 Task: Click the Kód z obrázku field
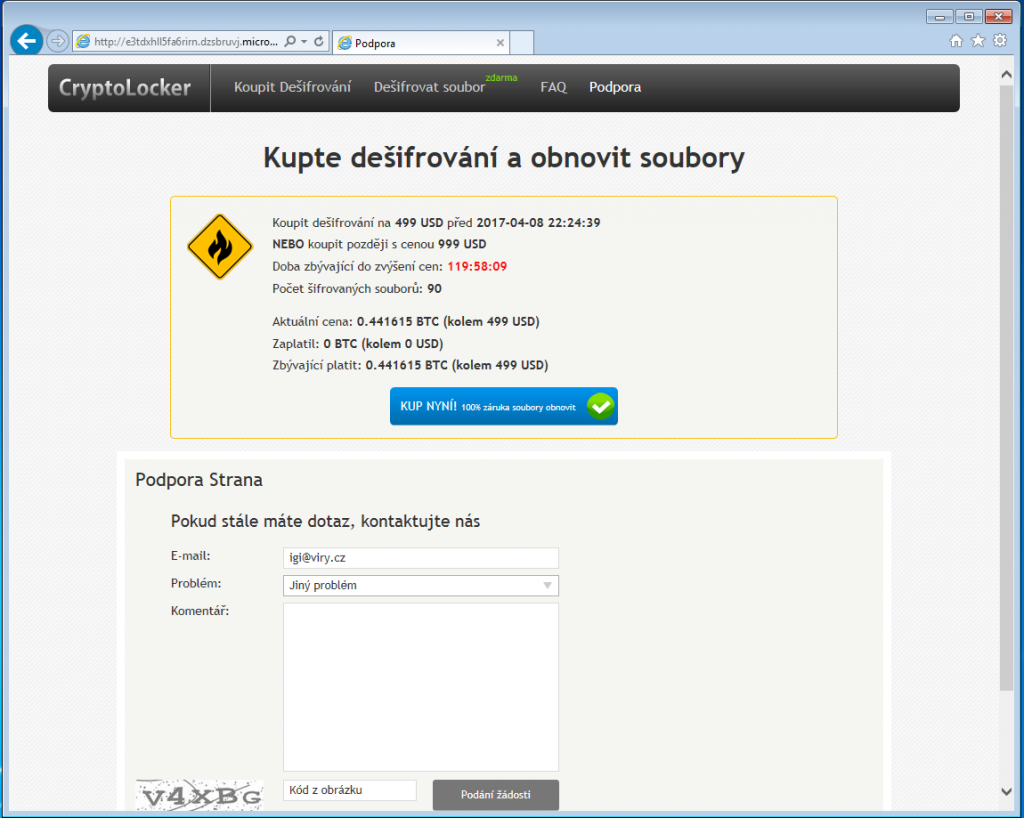pyautogui.click(x=349, y=790)
